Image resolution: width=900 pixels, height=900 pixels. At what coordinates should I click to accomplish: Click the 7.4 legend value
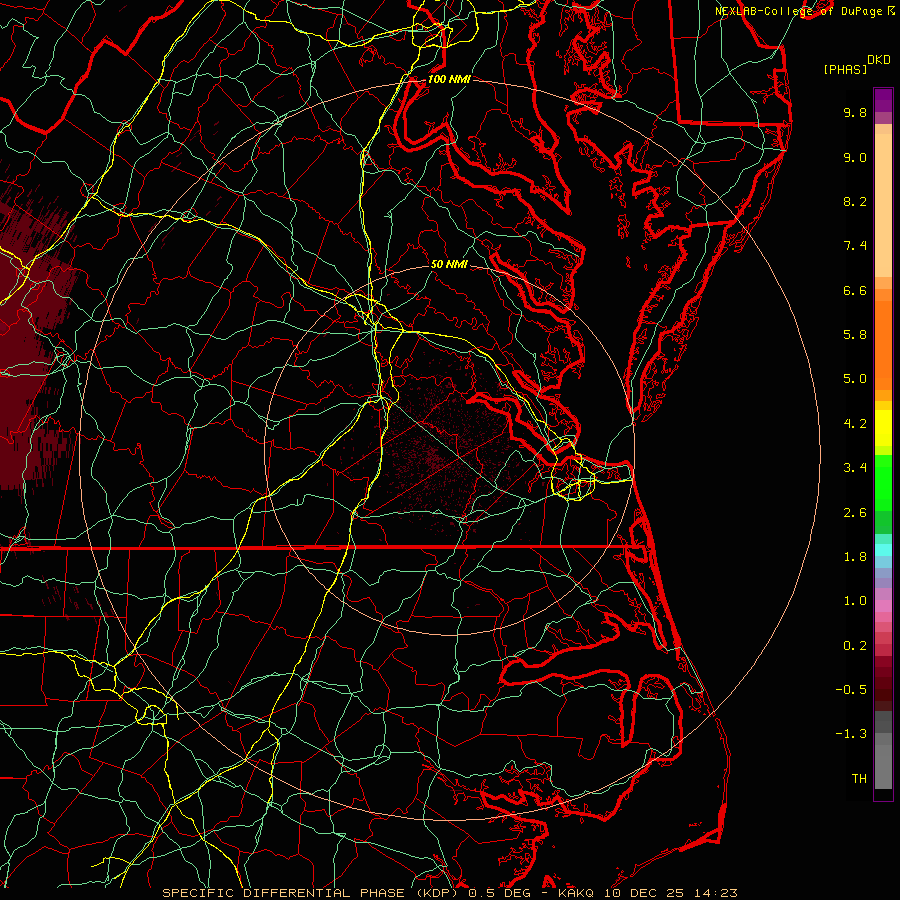(855, 246)
